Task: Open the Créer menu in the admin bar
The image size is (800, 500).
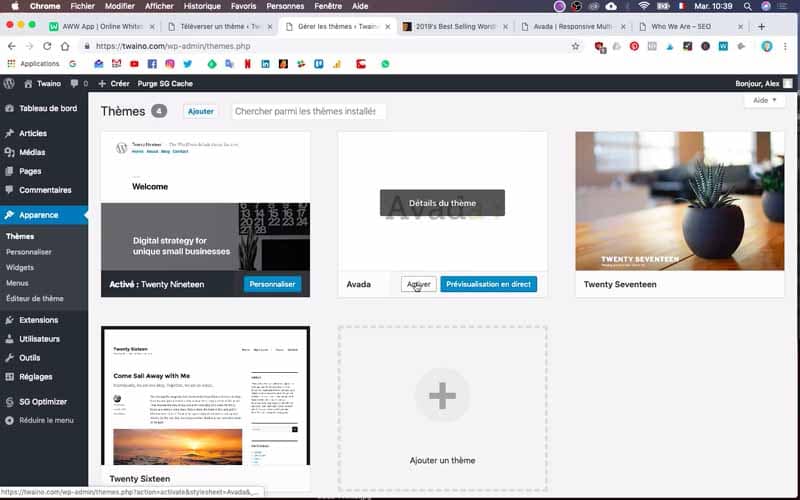Action: pos(114,84)
